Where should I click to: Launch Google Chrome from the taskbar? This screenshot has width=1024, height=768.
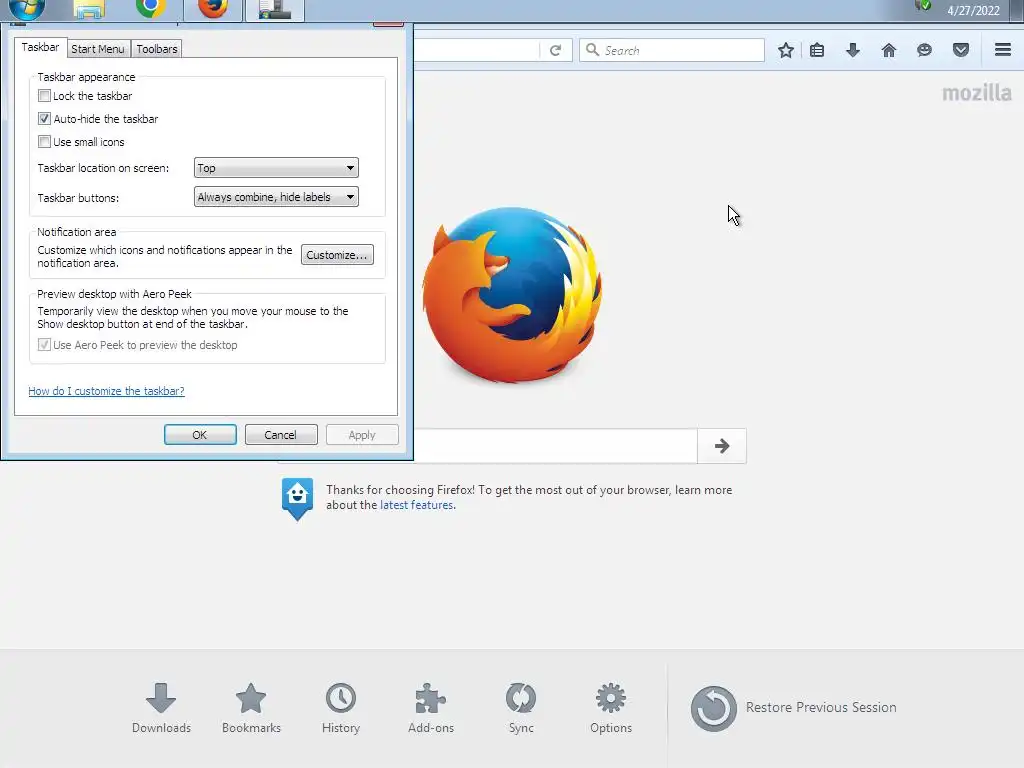(150, 8)
